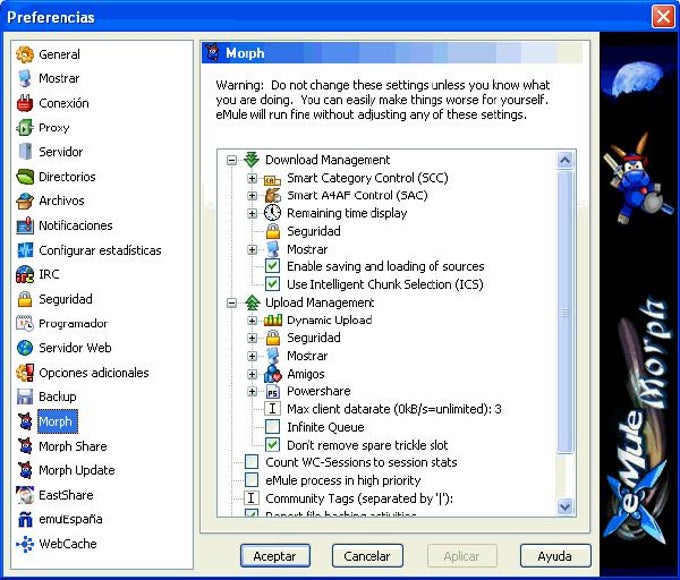Click the tree scrollbar down arrow

click(565, 506)
